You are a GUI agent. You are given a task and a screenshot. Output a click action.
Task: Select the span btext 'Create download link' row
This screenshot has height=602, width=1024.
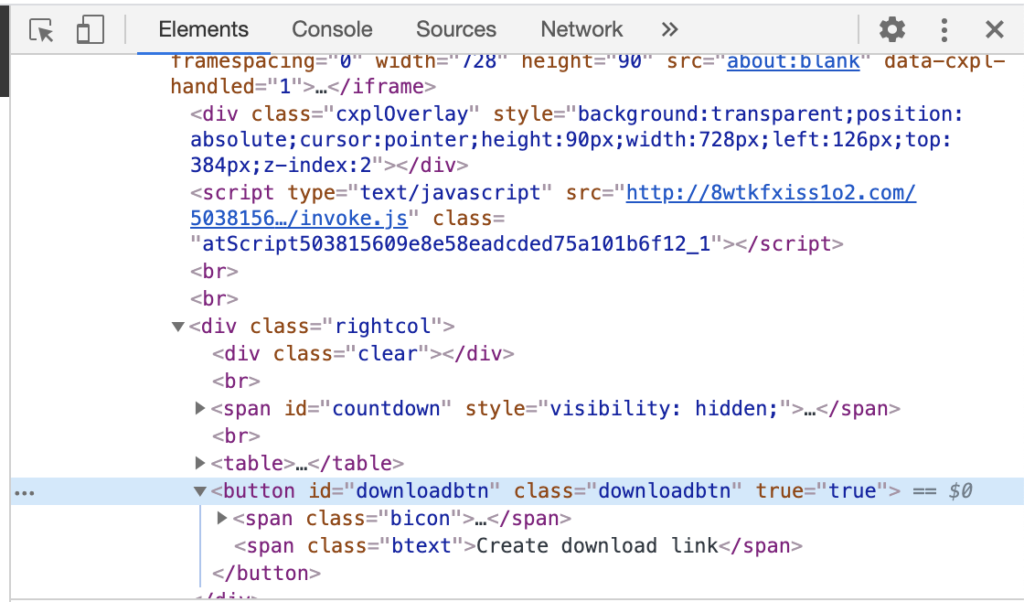[x=519, y=545]
